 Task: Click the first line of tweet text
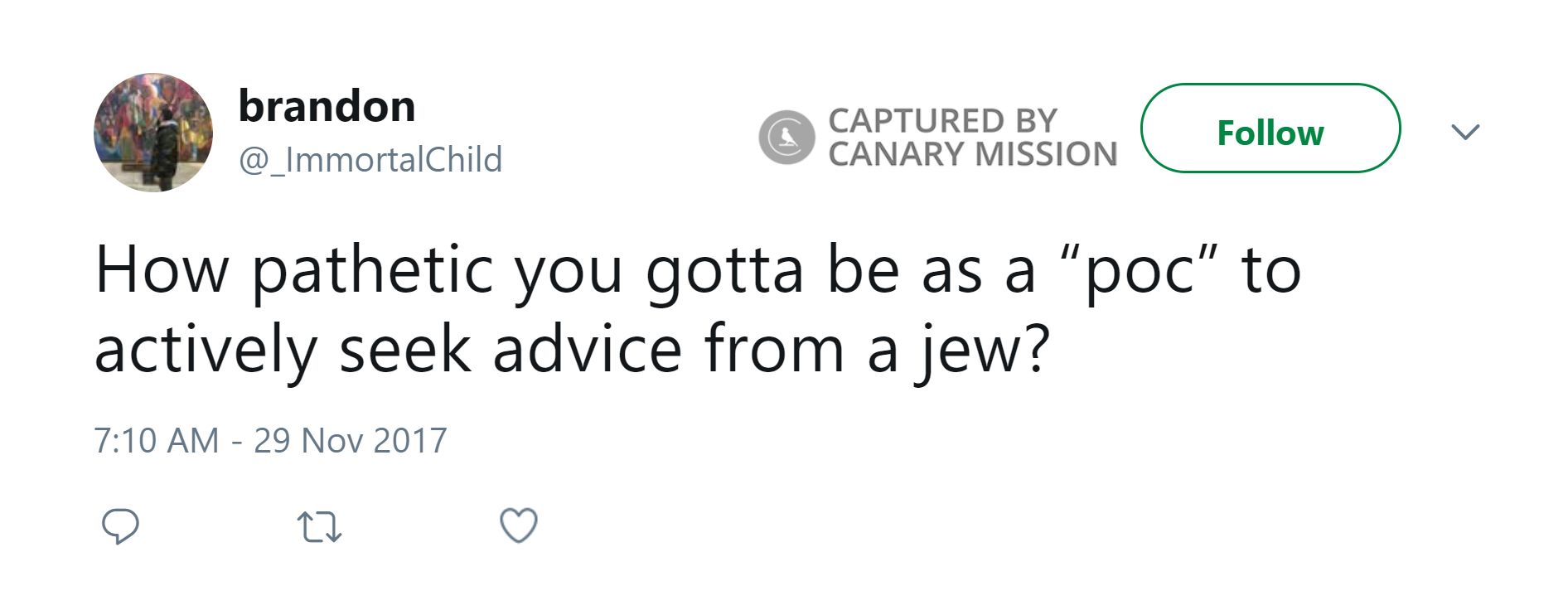[x=698, y=270]
